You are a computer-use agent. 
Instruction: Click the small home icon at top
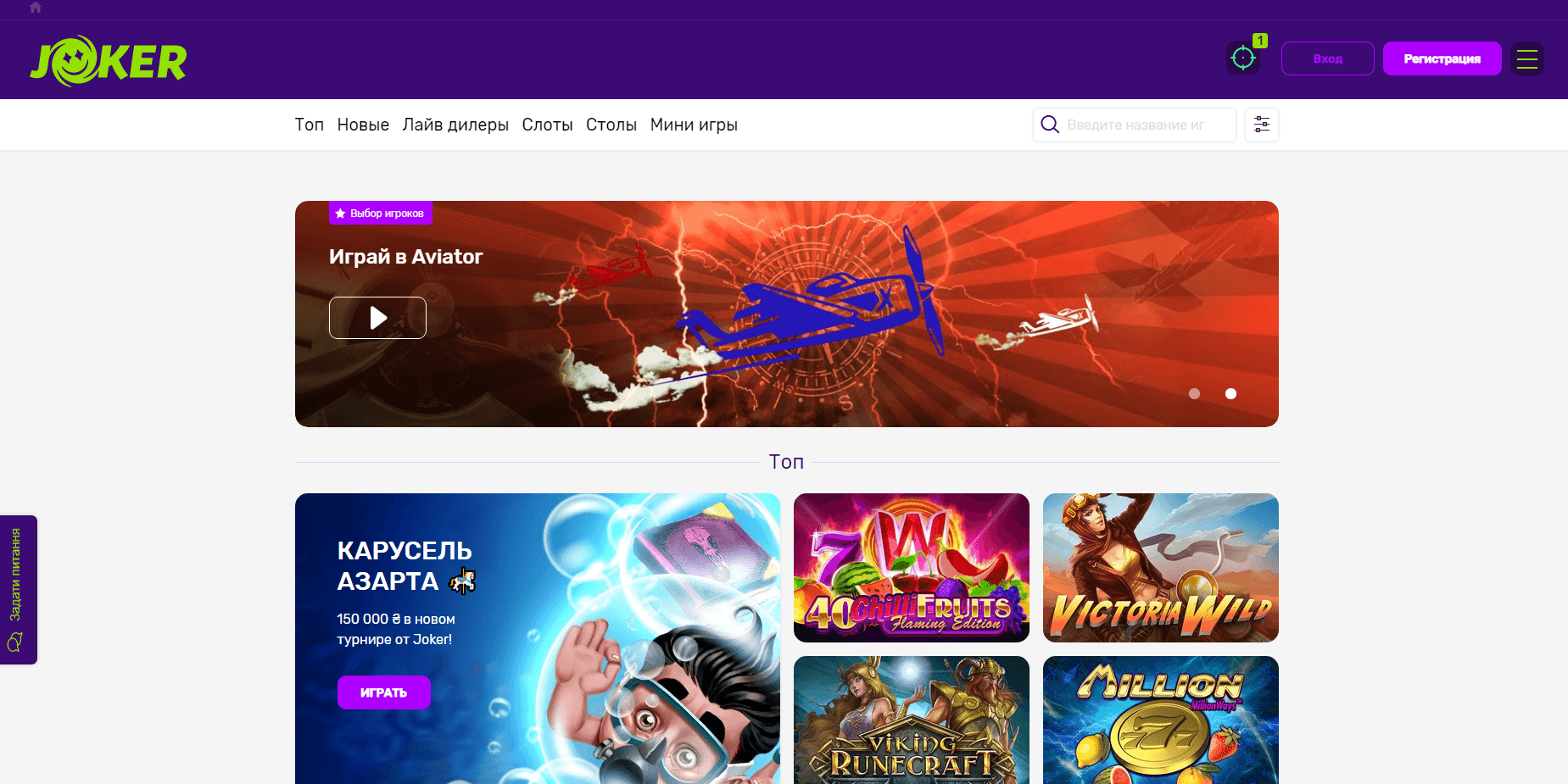36,8
